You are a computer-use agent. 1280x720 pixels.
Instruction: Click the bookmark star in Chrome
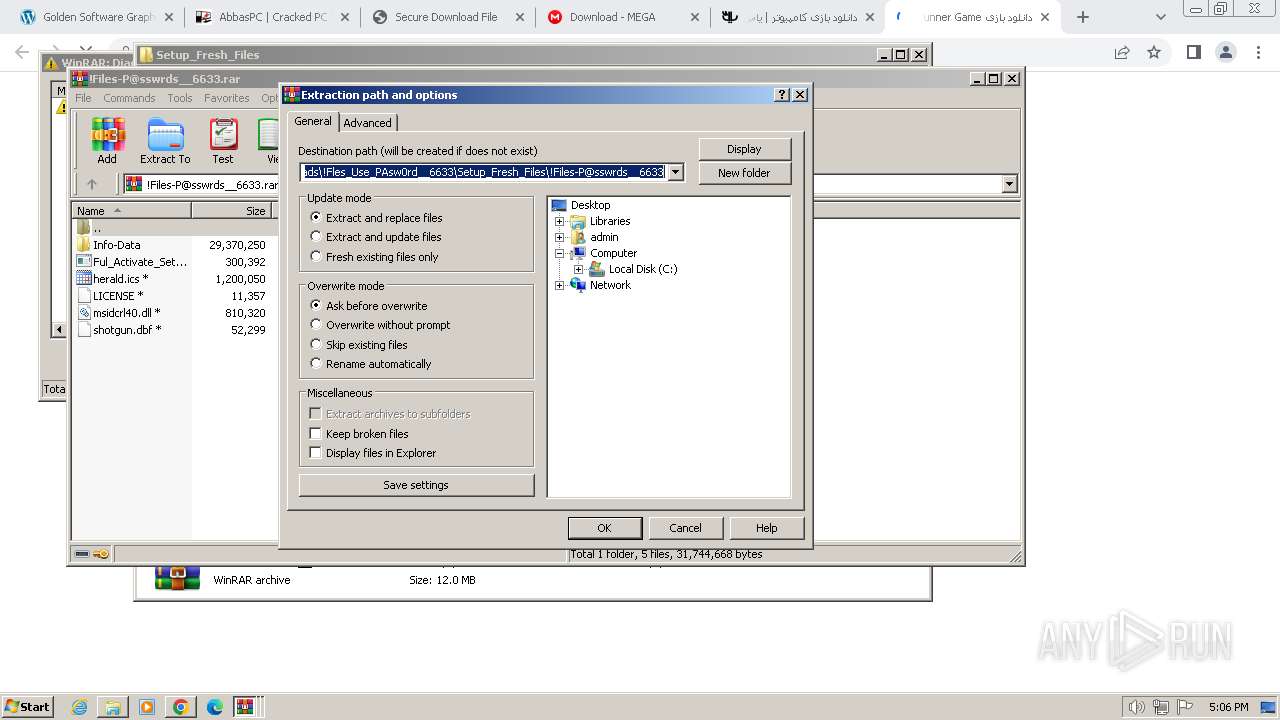pyautogui.click(x=1154, y=52)
